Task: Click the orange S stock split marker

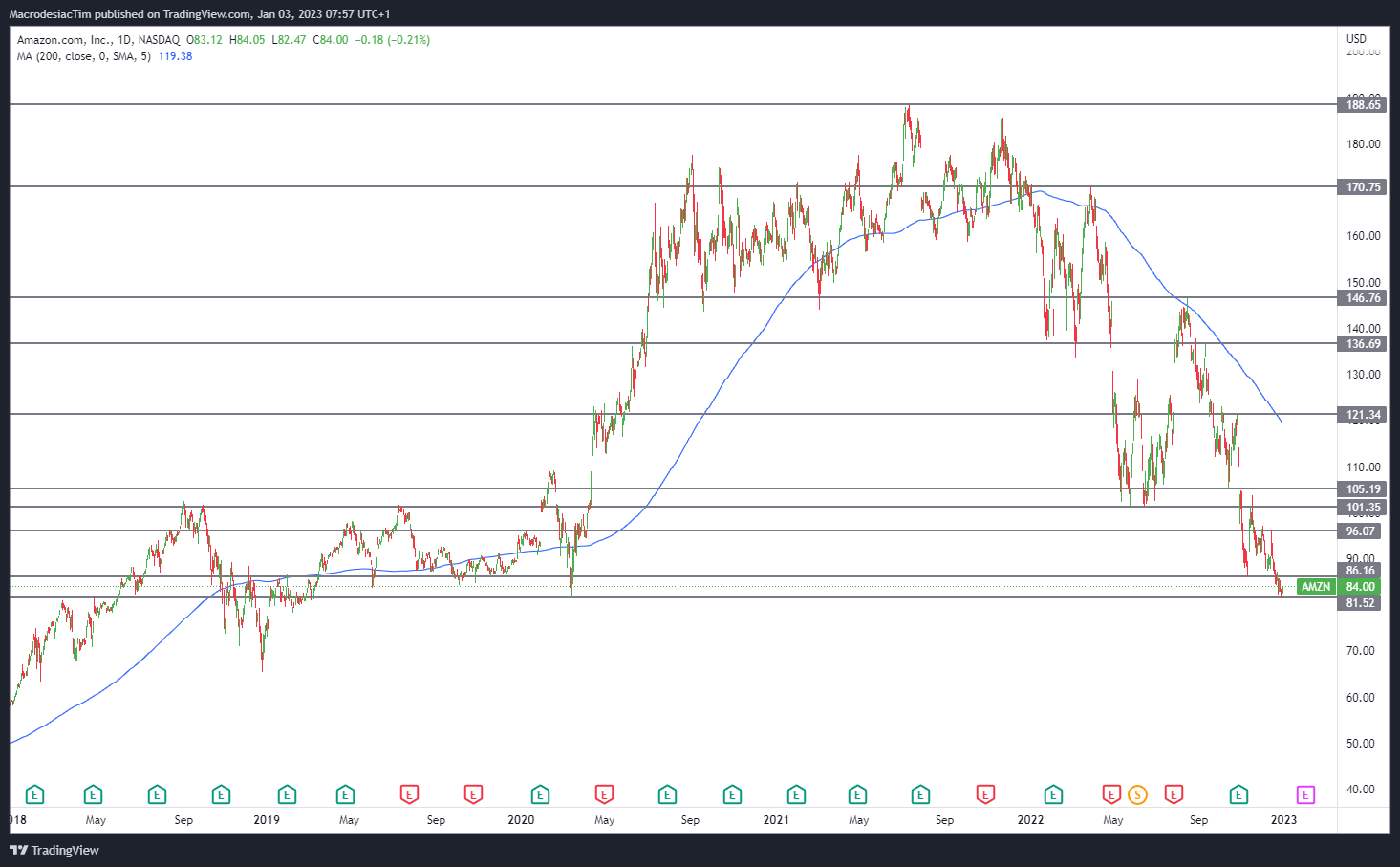Action: coord(1137,794)
